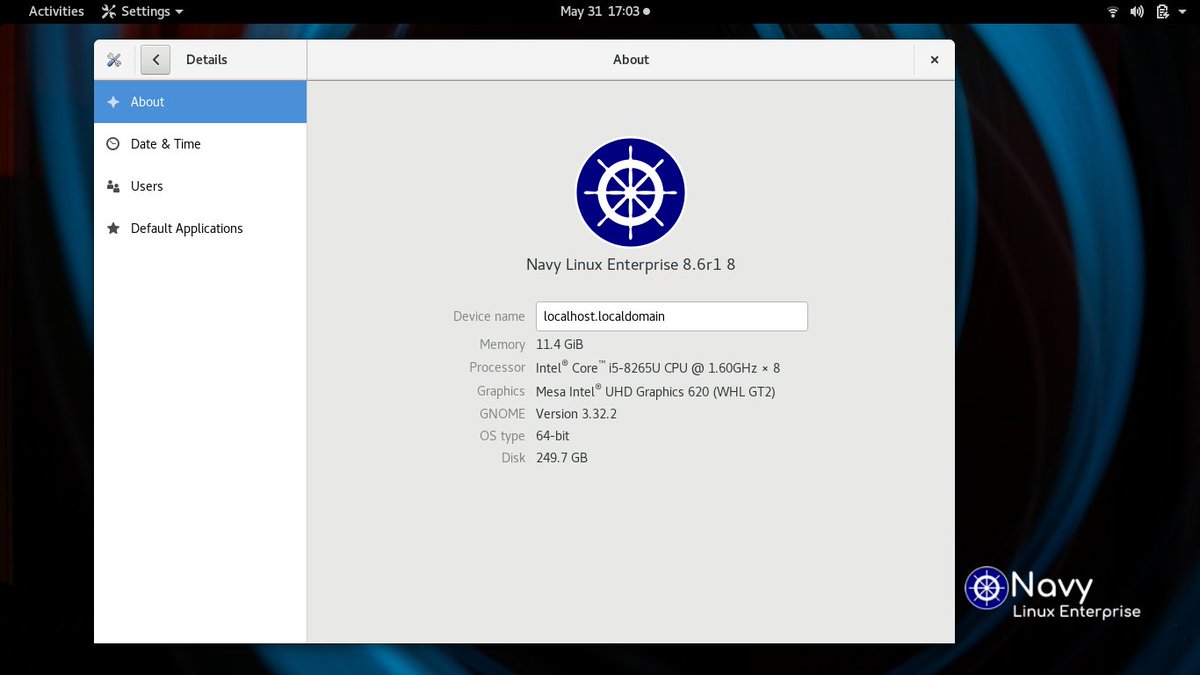This screenshot has height=675, width=1200.
Task: Click the OS type value '64-bit'
Action: 553,436
